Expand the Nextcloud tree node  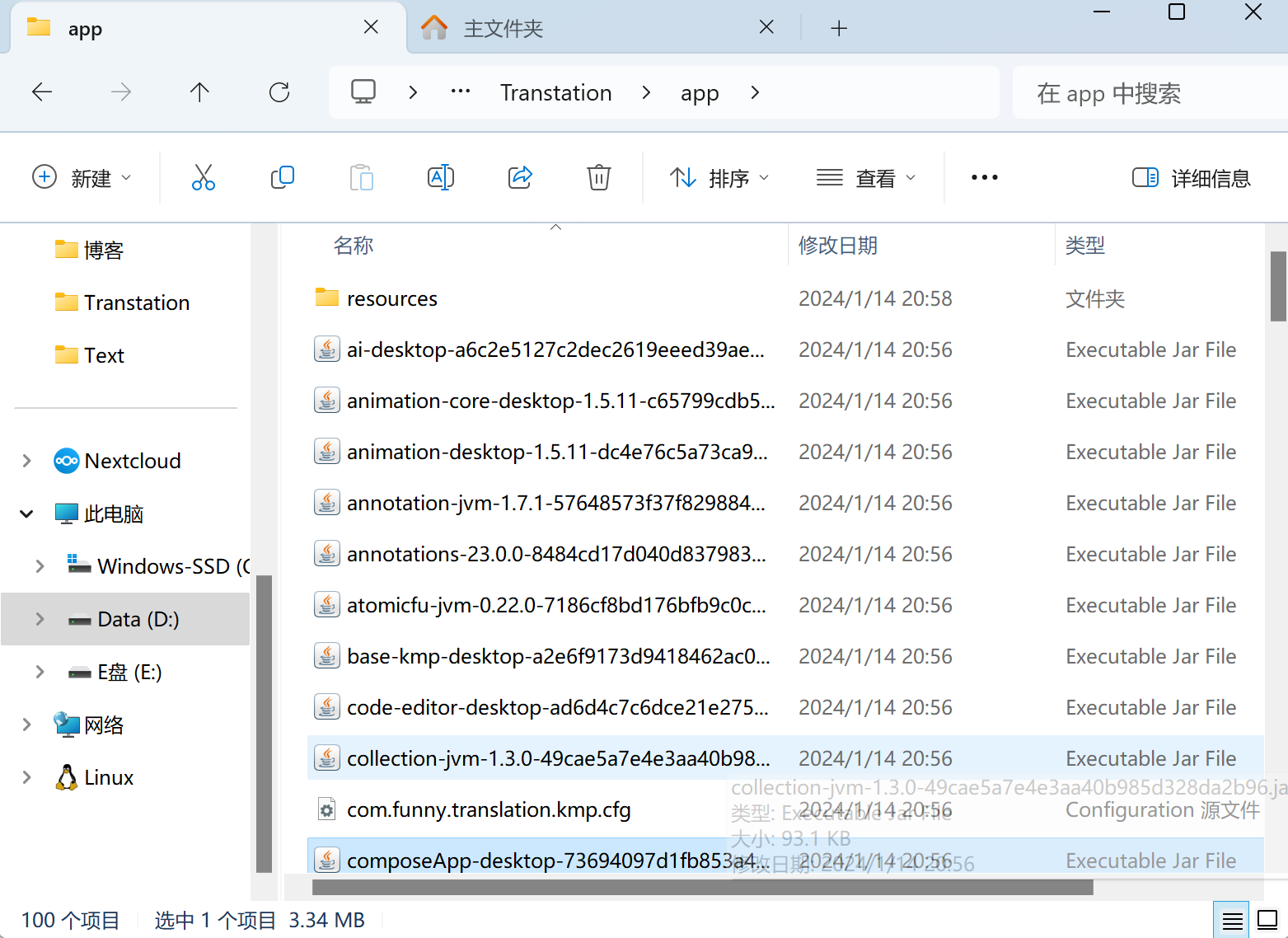[x=26, y=461]
